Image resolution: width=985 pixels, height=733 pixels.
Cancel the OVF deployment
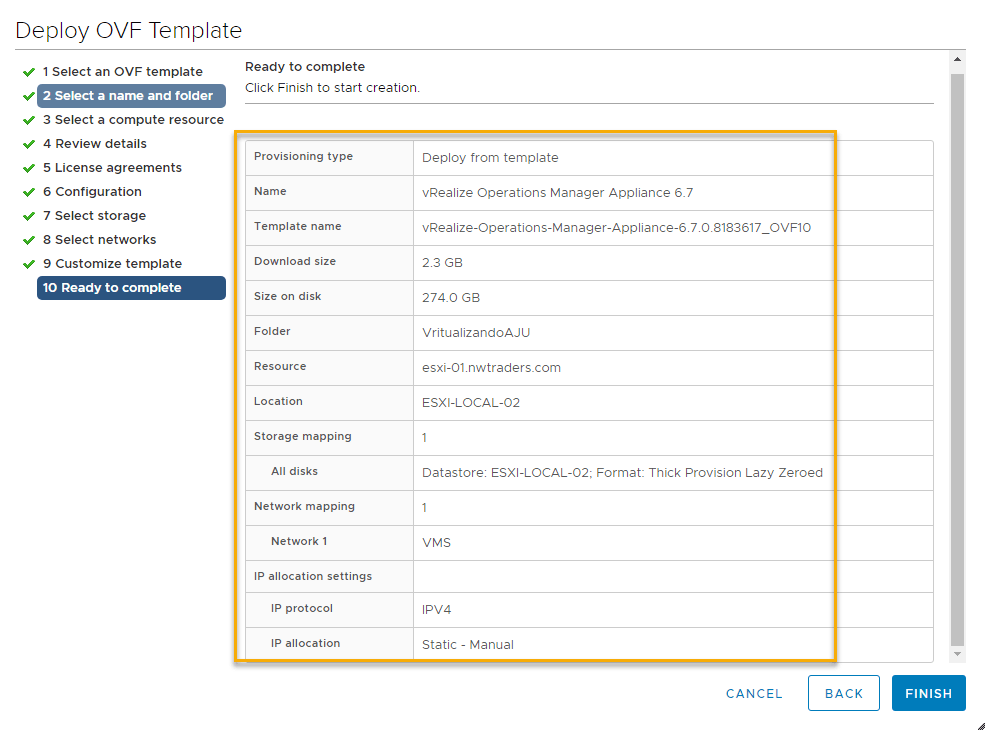click(x=754, y=693)
